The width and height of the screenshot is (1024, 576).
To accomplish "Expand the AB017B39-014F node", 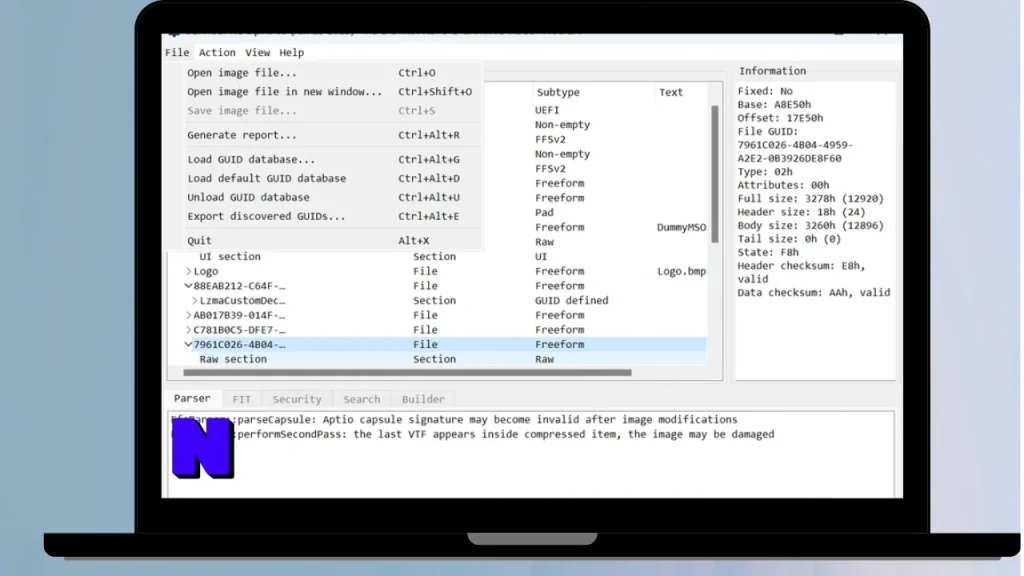I will click(188, 315).
